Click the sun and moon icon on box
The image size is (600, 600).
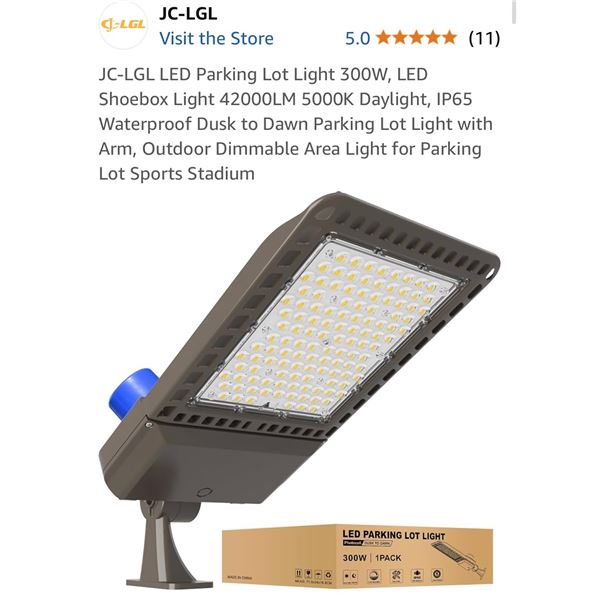click(x=350, y=576)
